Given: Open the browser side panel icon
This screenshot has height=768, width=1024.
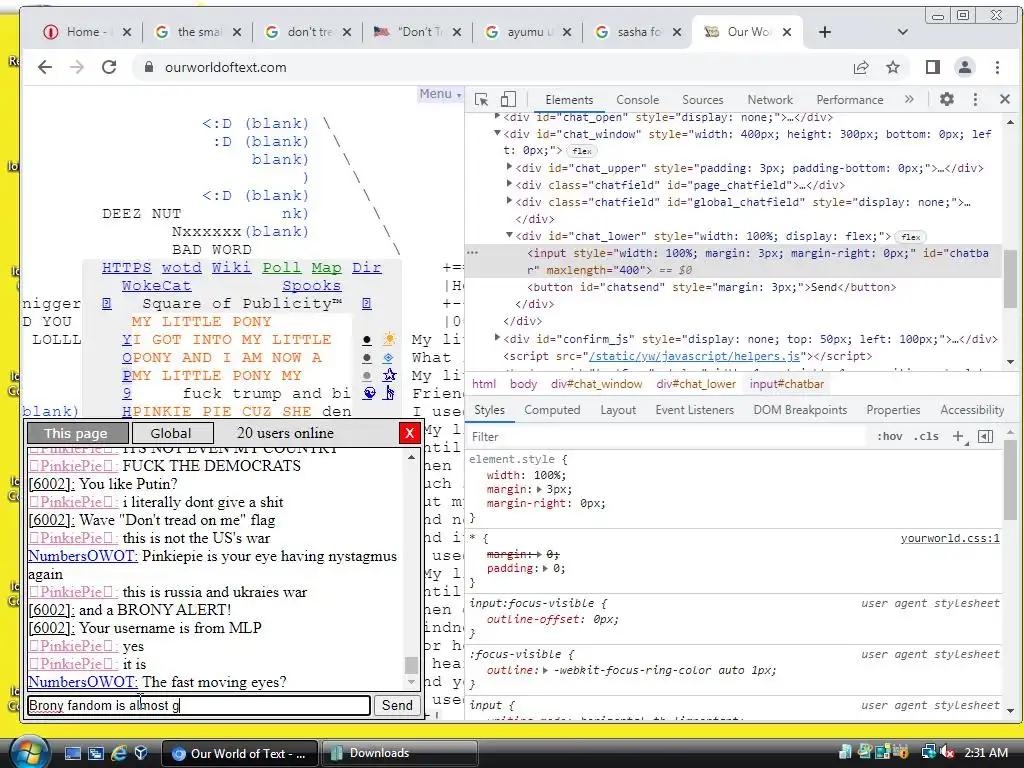Looking at the screenshot, I should coord(933,67).
